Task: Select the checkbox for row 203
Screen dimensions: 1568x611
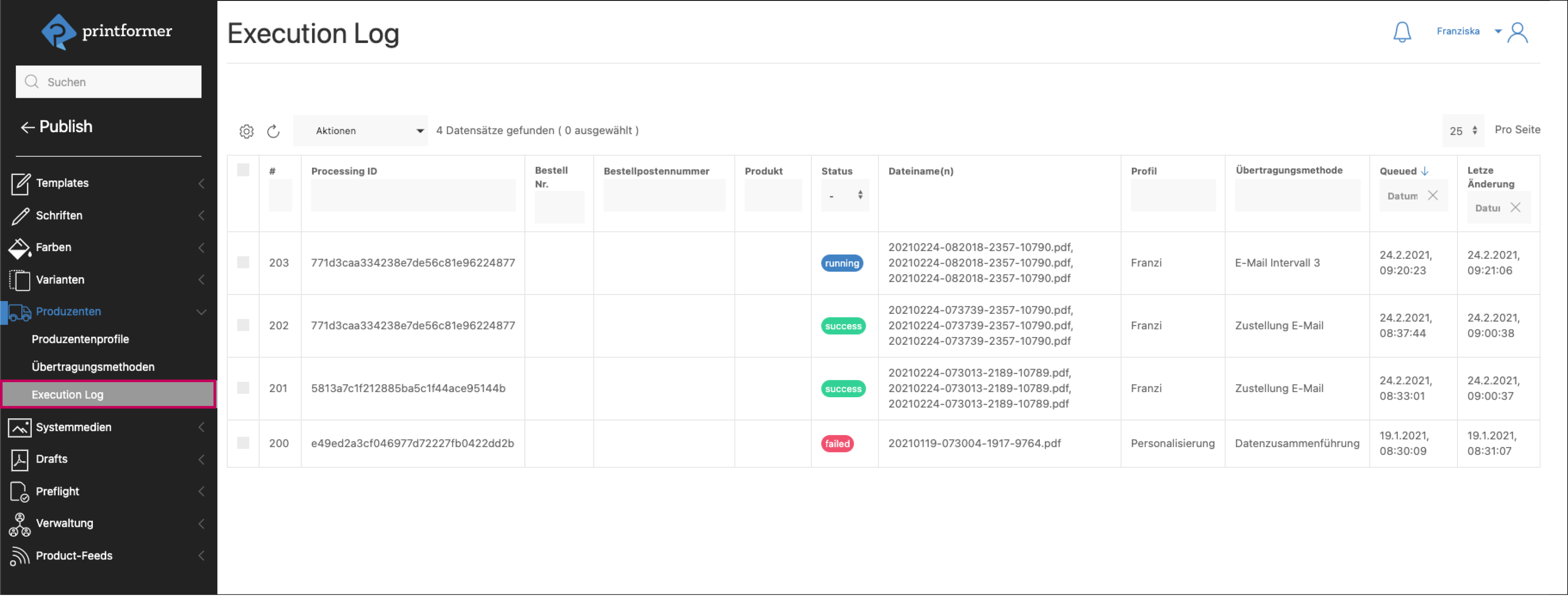Action: click(x=243, y=263)
